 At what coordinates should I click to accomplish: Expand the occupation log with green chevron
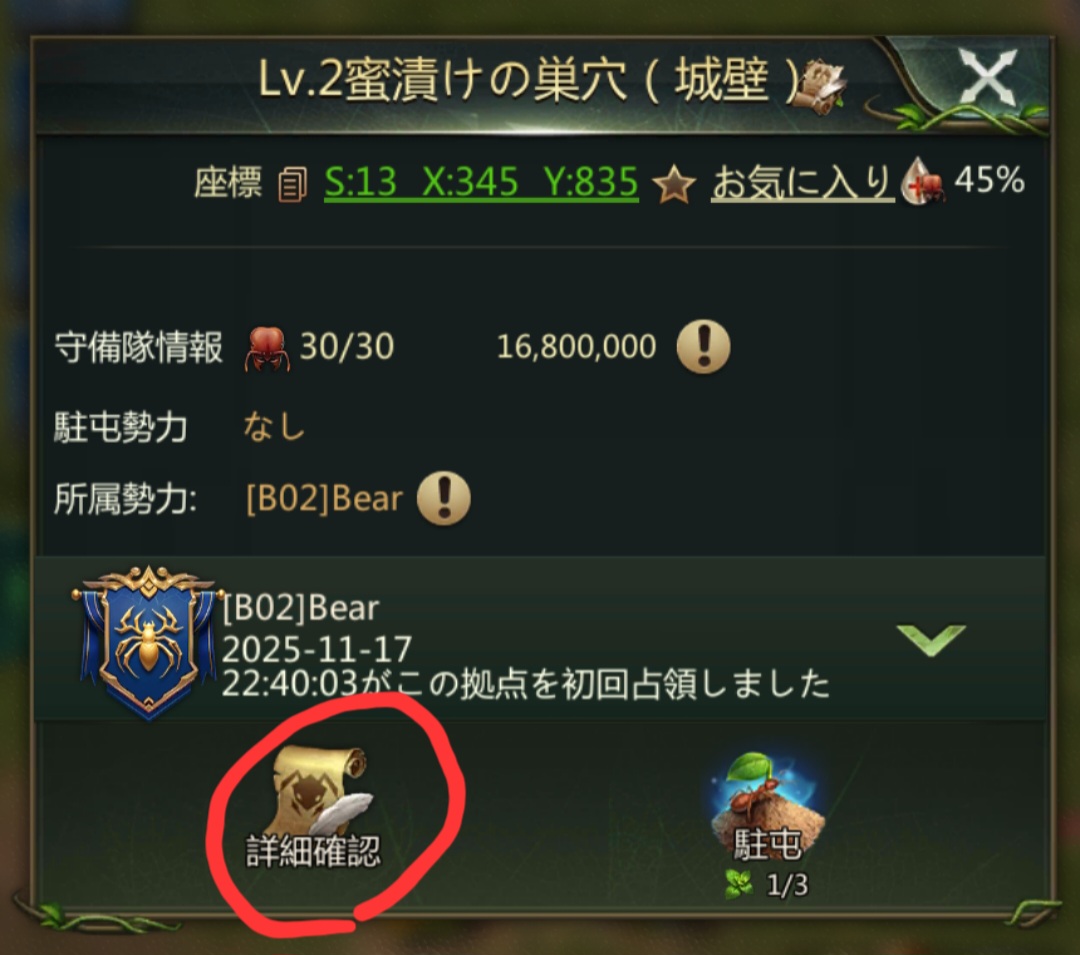pyautogui.click(x=931, y=640)
